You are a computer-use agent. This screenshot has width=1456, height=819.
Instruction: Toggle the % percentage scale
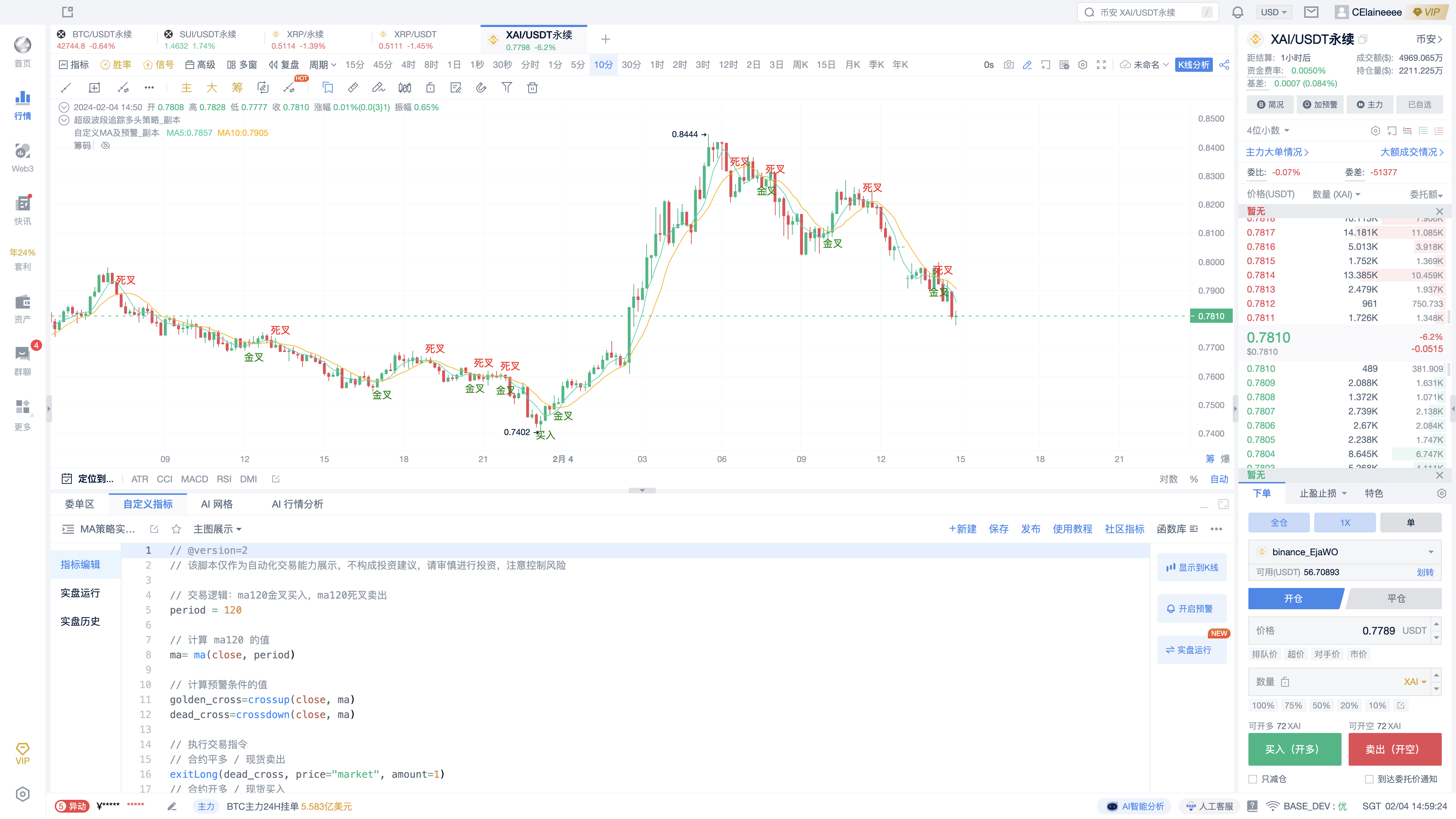[x=1194, y=479]
